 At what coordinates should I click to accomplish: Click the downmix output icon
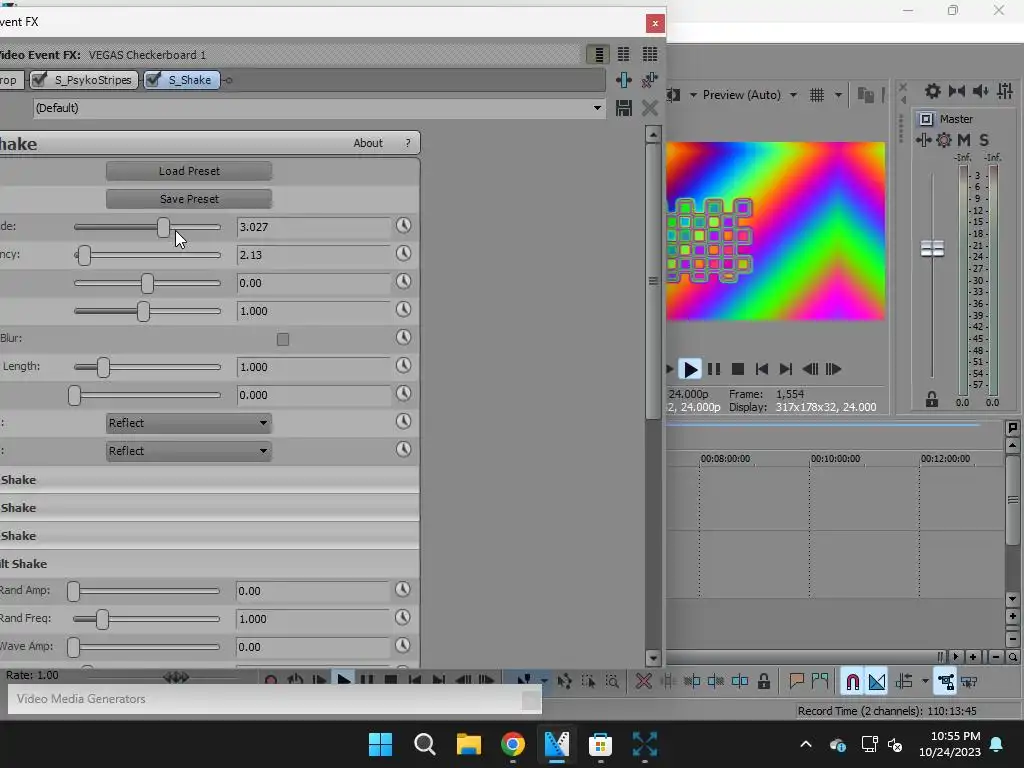click(957, 91)
